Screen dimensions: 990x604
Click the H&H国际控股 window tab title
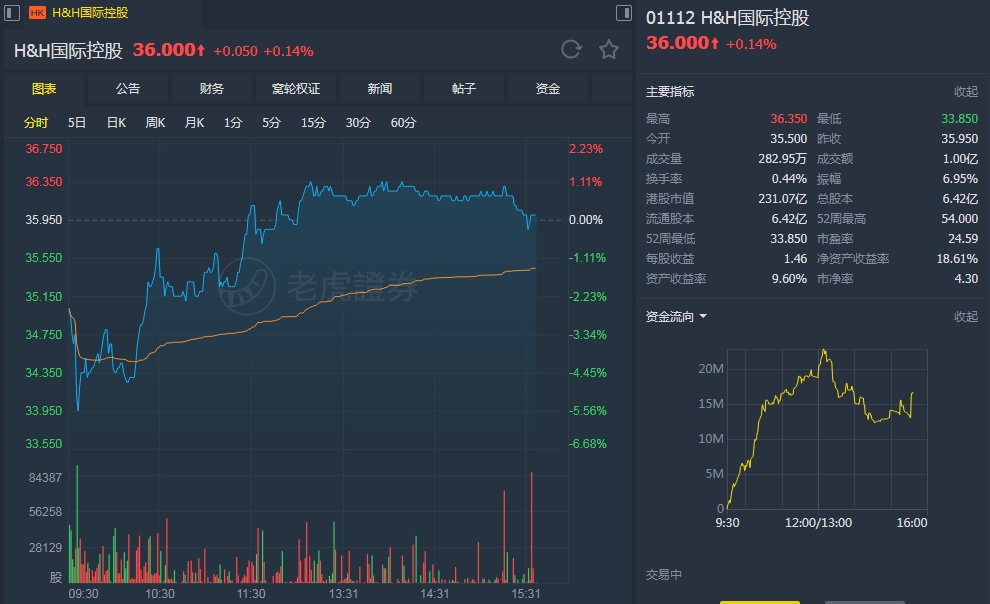(90, 13)
